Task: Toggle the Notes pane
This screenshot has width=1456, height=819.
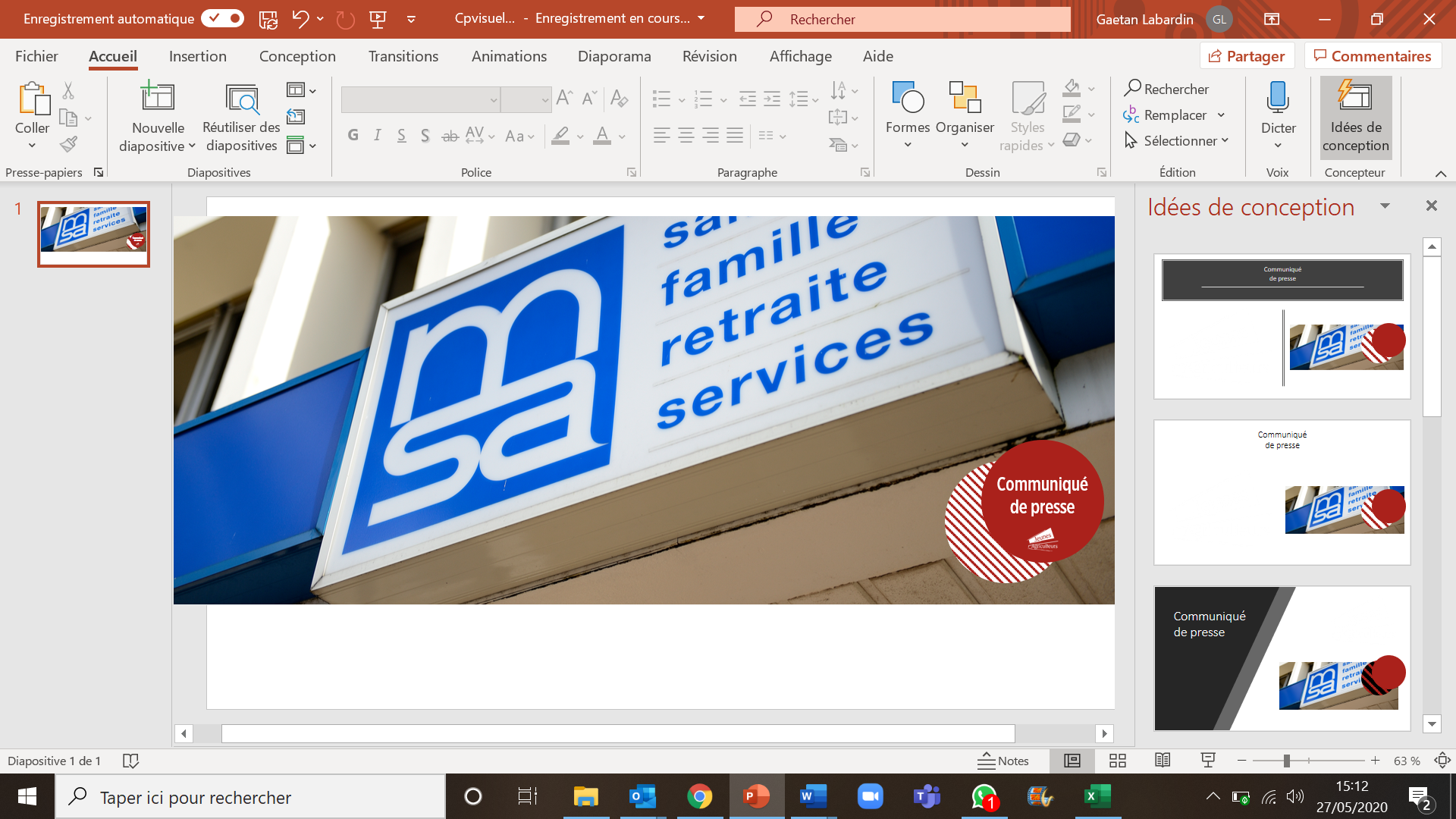Action: coord(1003,761)
